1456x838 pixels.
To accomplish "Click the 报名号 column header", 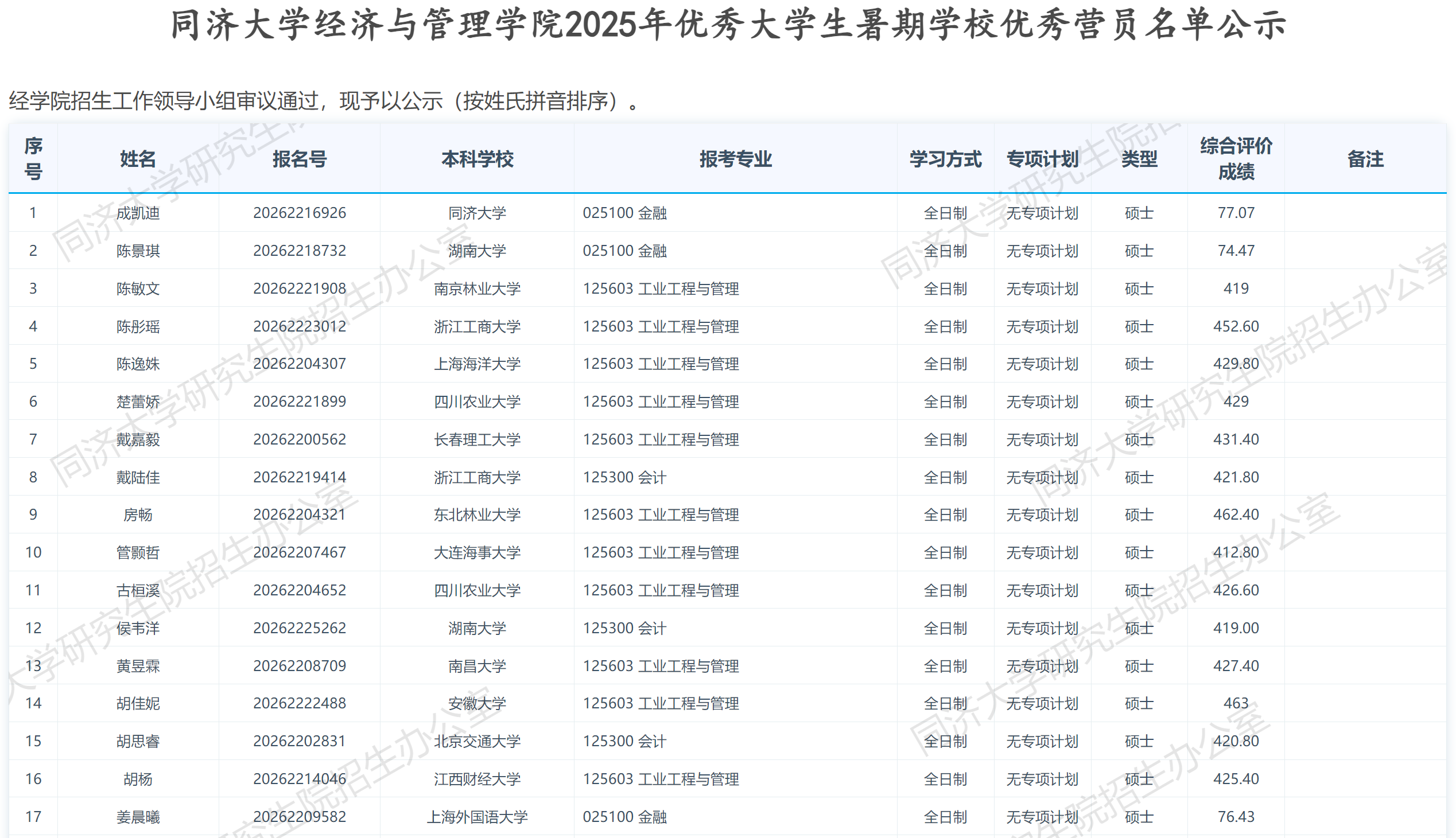I will pyautogui.click(x=300, y=159).
